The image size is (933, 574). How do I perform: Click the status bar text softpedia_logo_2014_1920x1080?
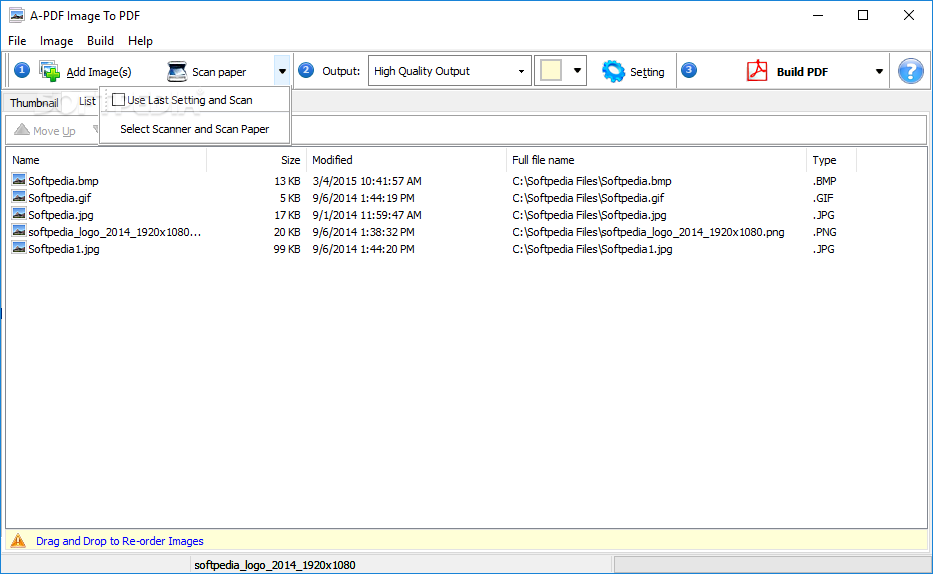coord(275,565)
